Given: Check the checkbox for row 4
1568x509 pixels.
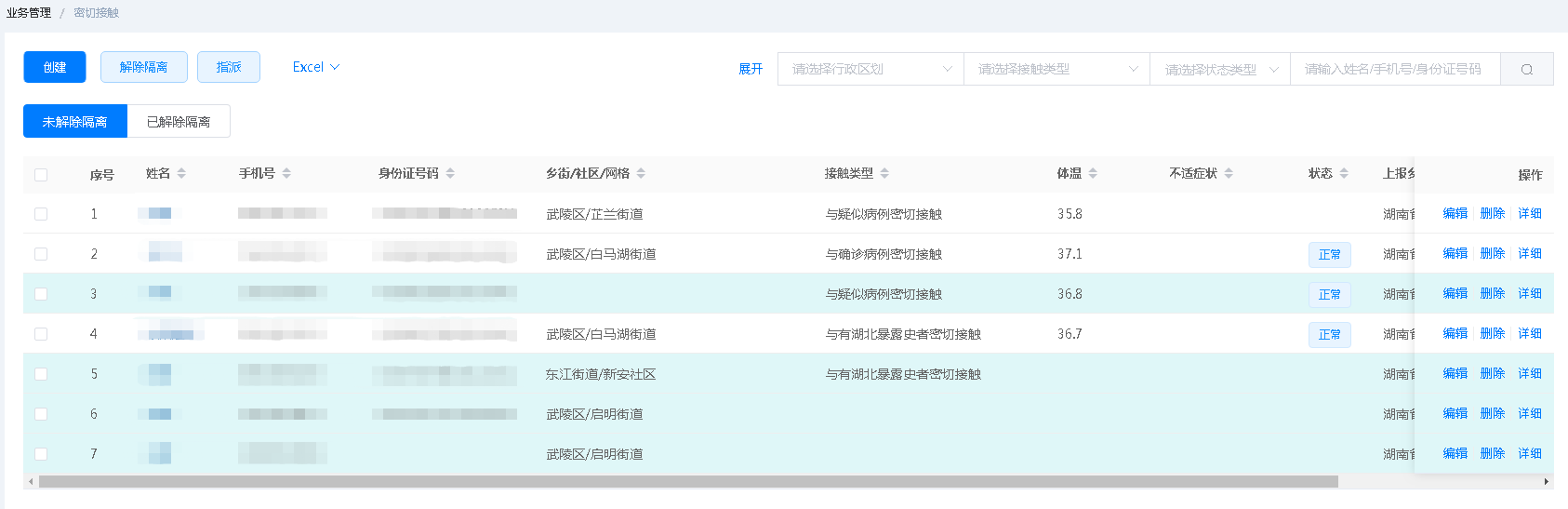Looking at the screenshot, I should (41, 334).
